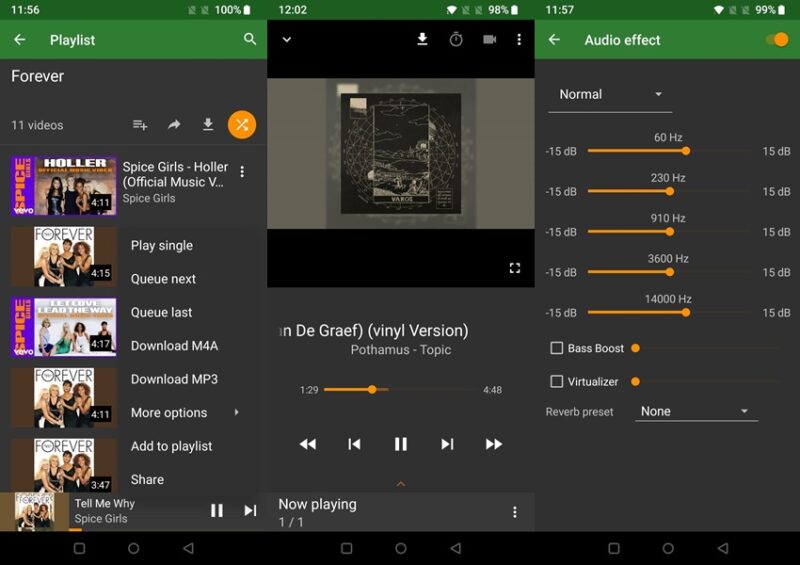Open the Normal equalizer preset dropdown
800x565 pixels.
(x=610, y=95)
